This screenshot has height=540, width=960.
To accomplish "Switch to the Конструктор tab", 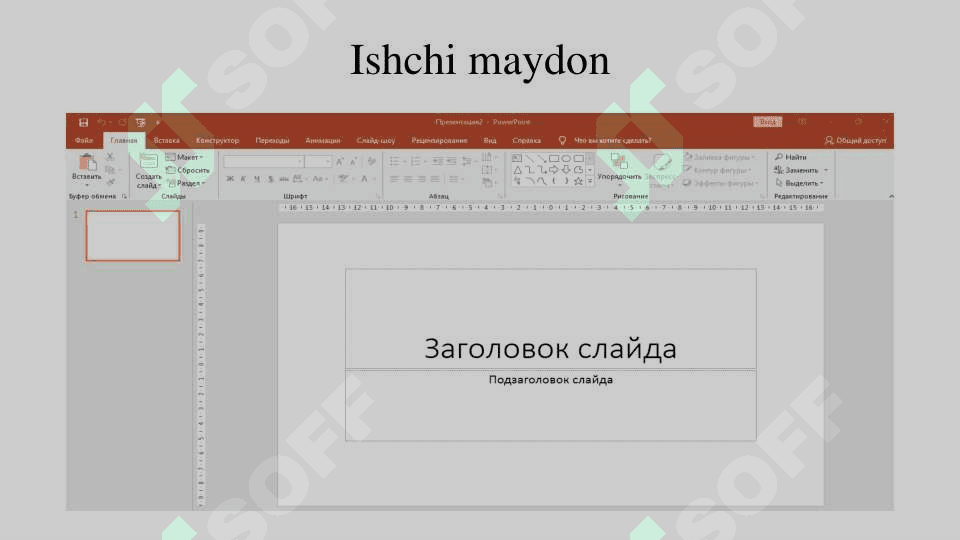I will pos(217,140).
